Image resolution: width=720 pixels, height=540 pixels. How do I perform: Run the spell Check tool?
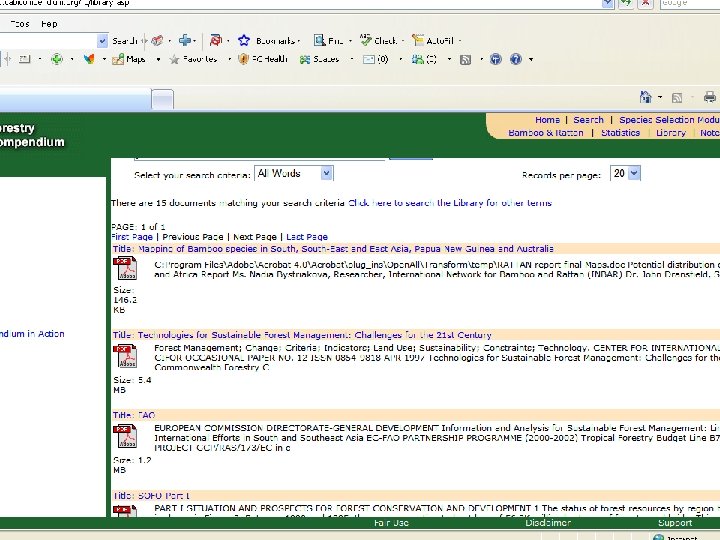point(379,40)
